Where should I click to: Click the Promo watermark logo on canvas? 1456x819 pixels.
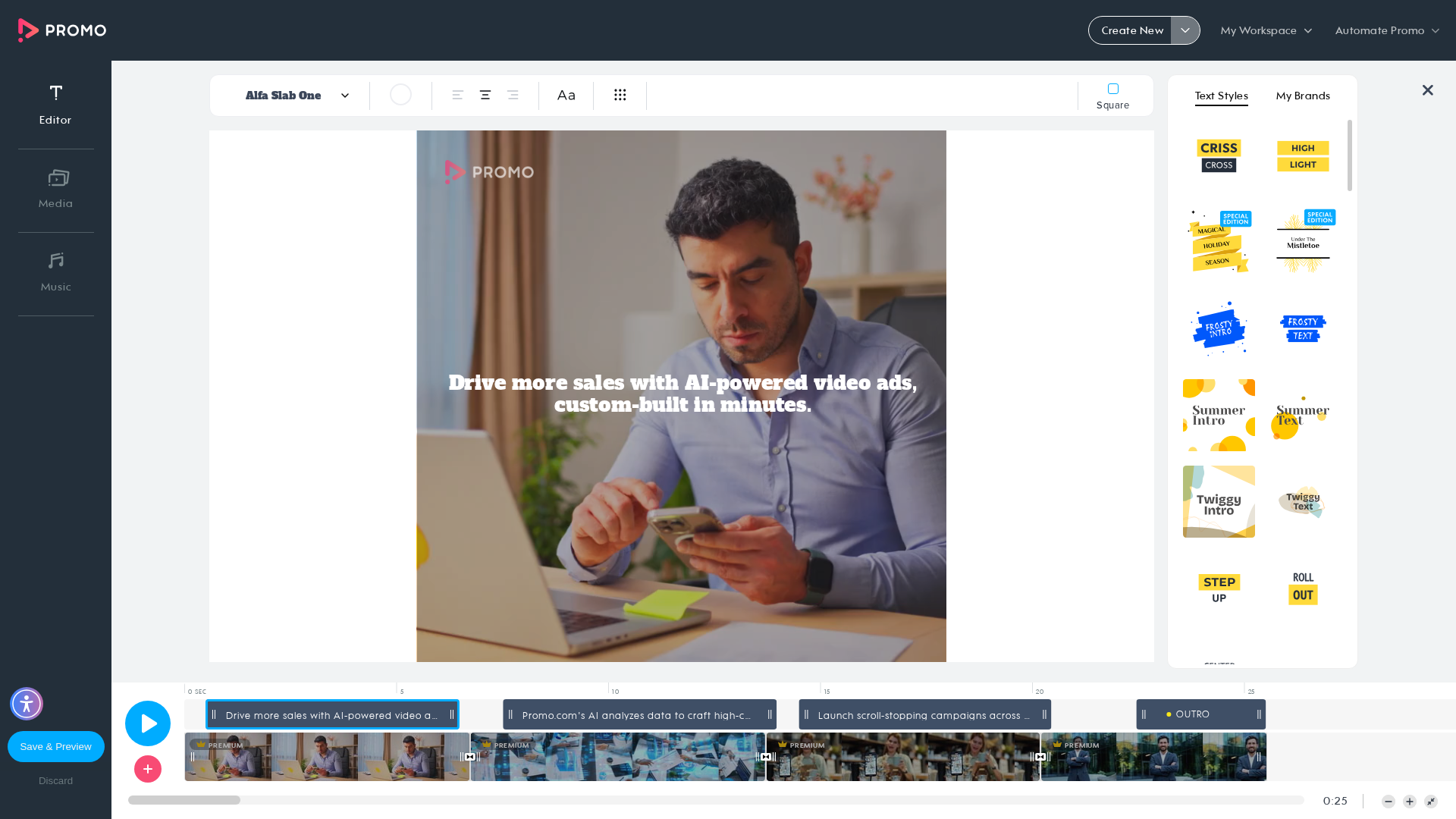[489, 172]
